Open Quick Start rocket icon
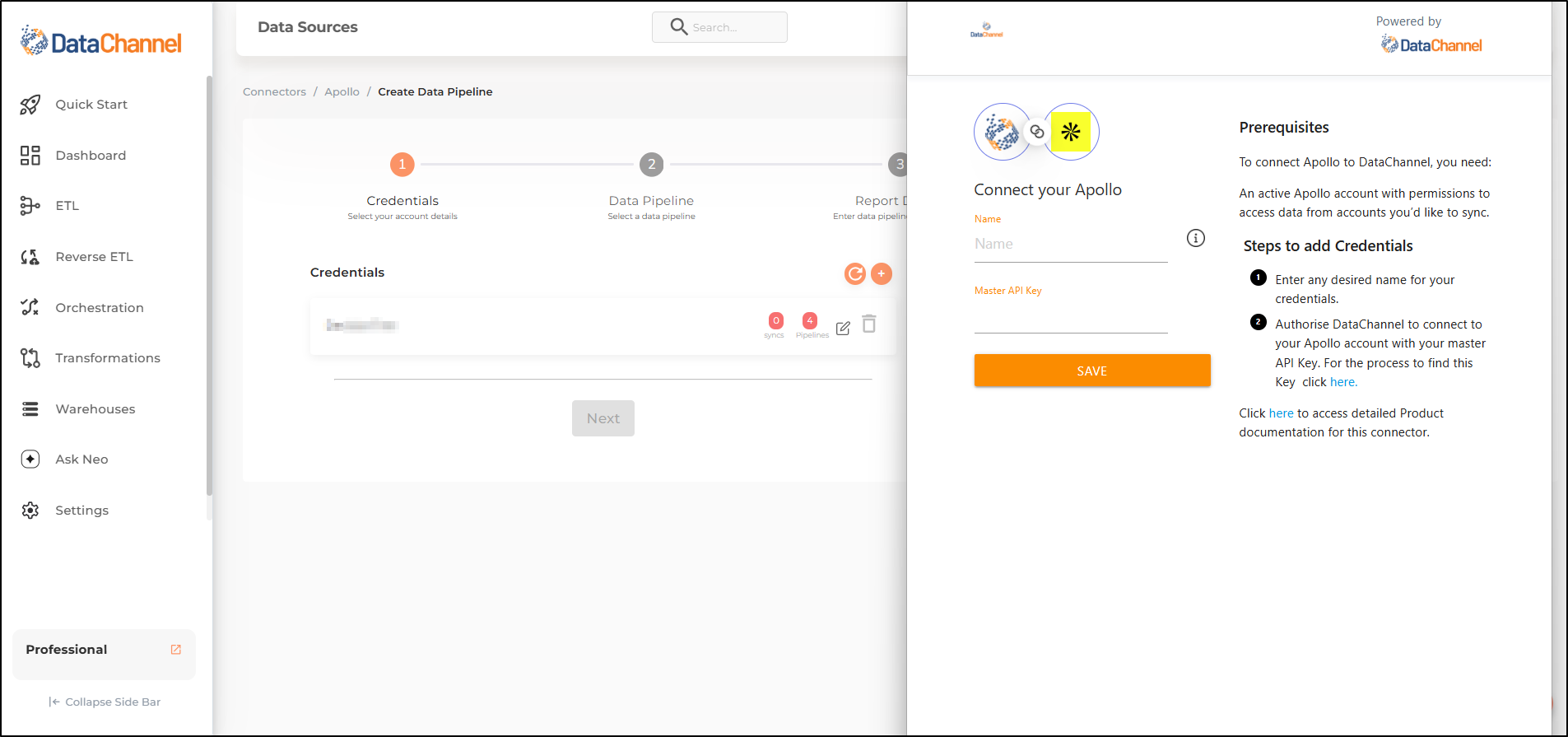Viewport: 1568px width, 737px height. [30, 105]
